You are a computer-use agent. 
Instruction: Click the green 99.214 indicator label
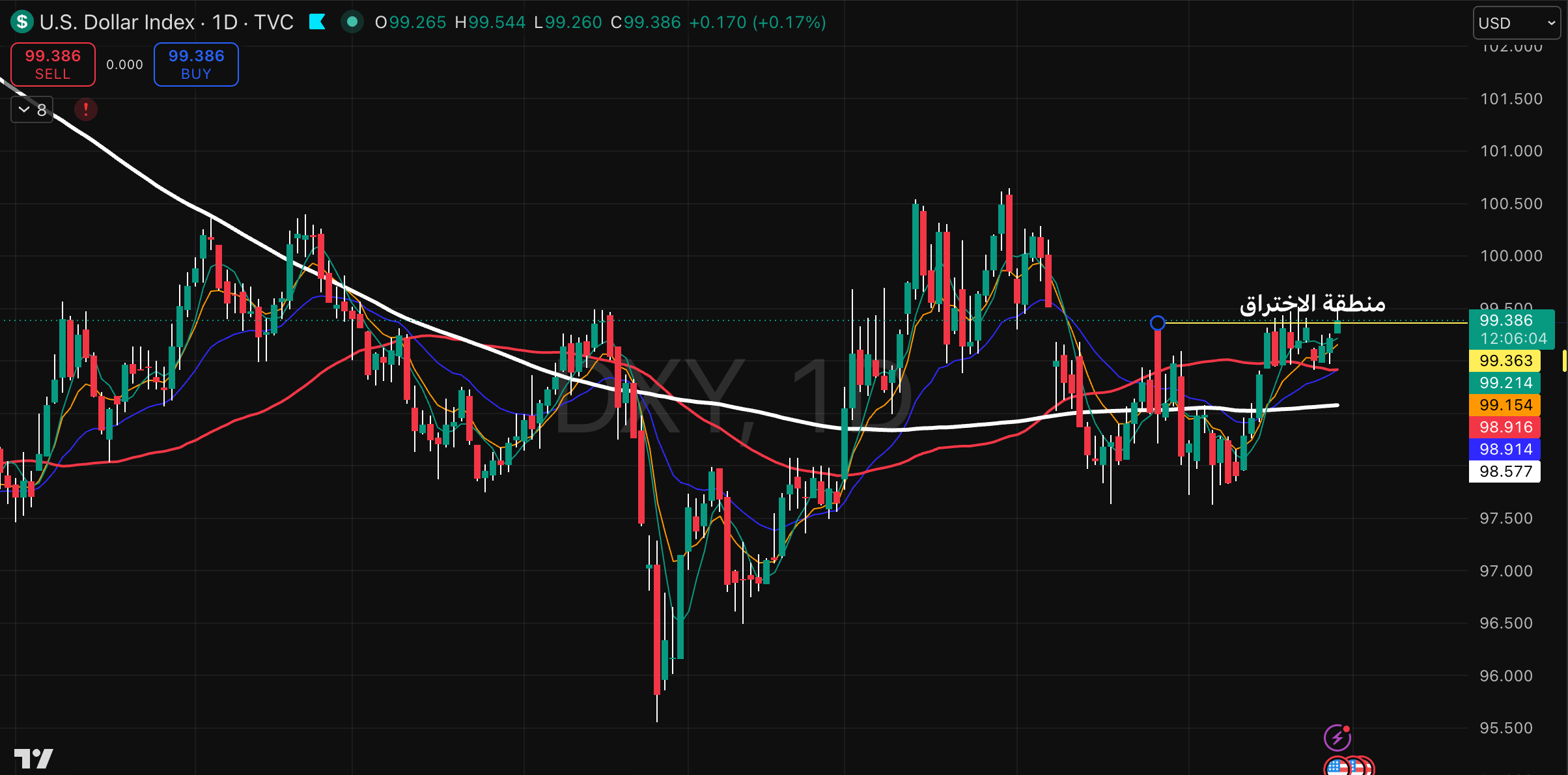[1505, 383]
